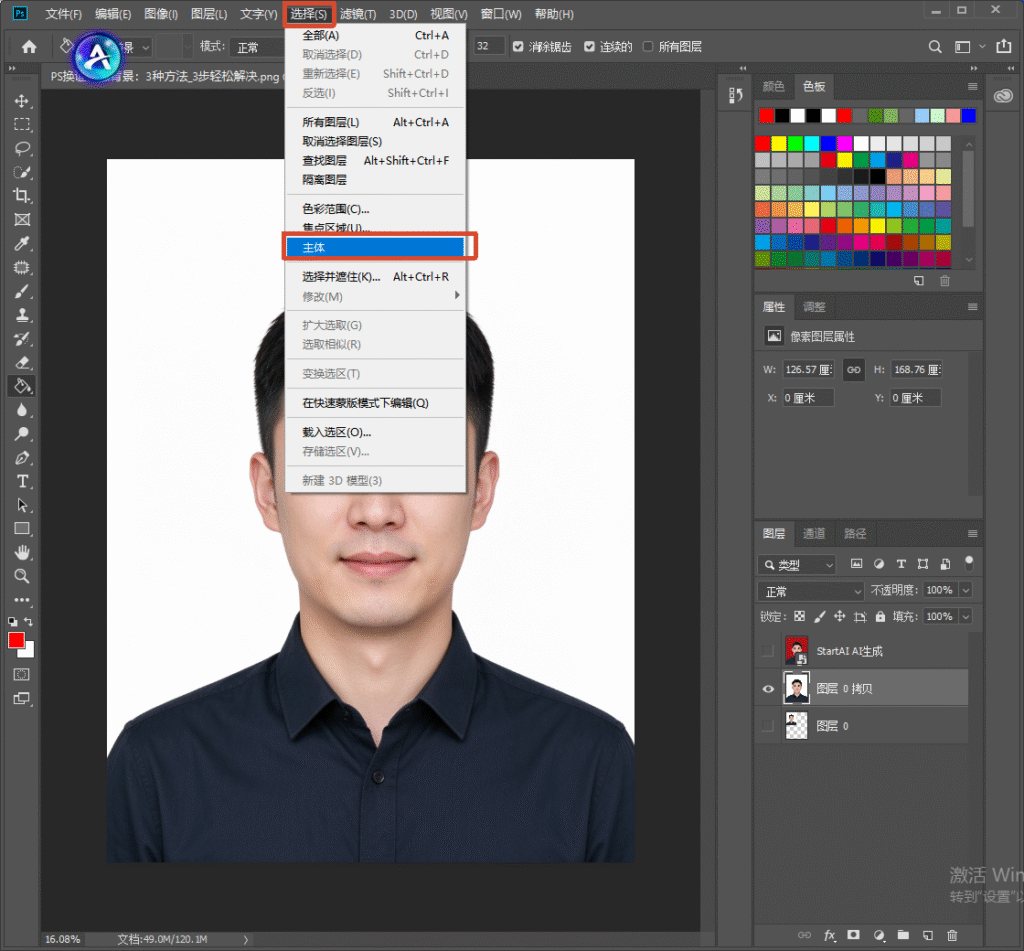Click the red foreground color swatch
Screen dimensions: 1024x951
(16, 641)
